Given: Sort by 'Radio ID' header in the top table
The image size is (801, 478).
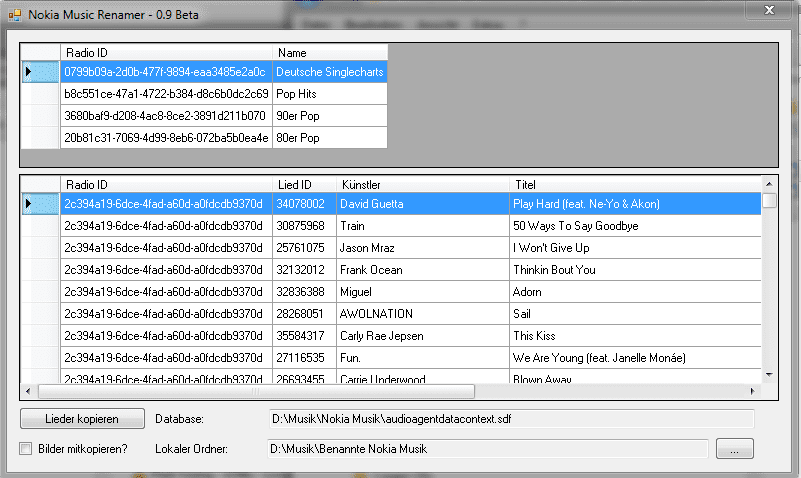Looking at the screenshot, I should pos(167,53).
